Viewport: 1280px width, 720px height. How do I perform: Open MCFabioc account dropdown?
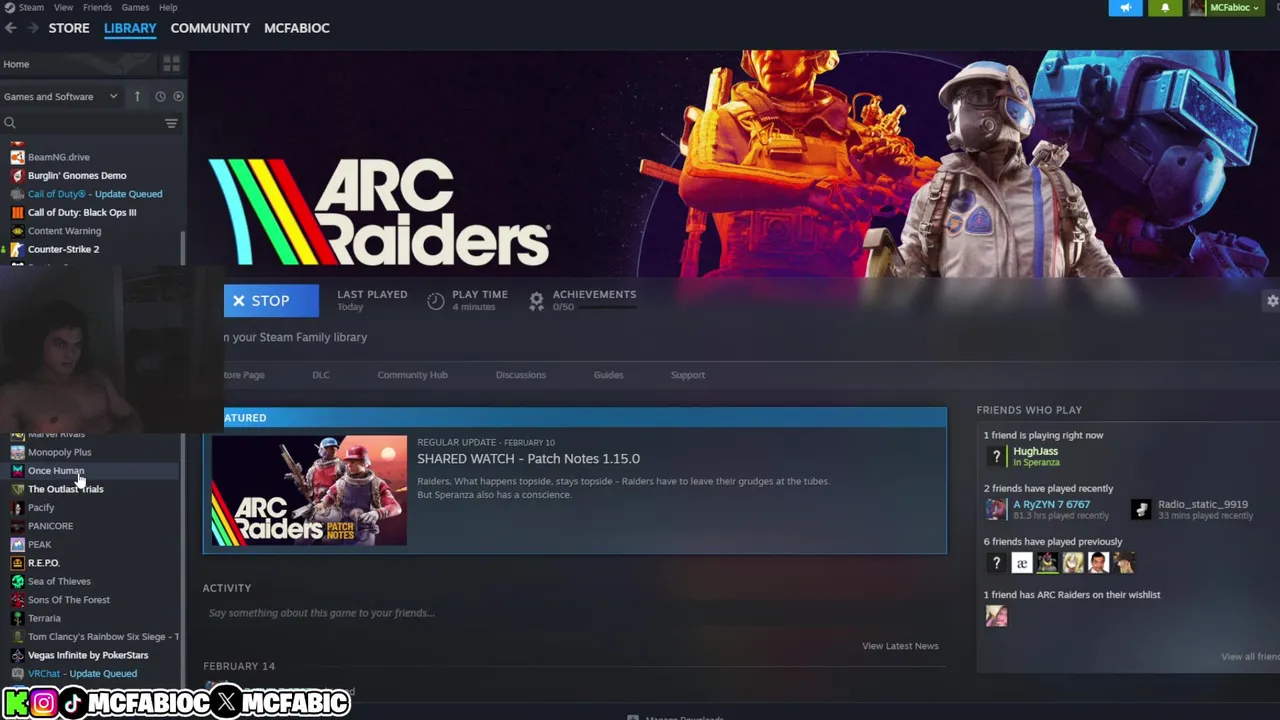[1234, 8]
